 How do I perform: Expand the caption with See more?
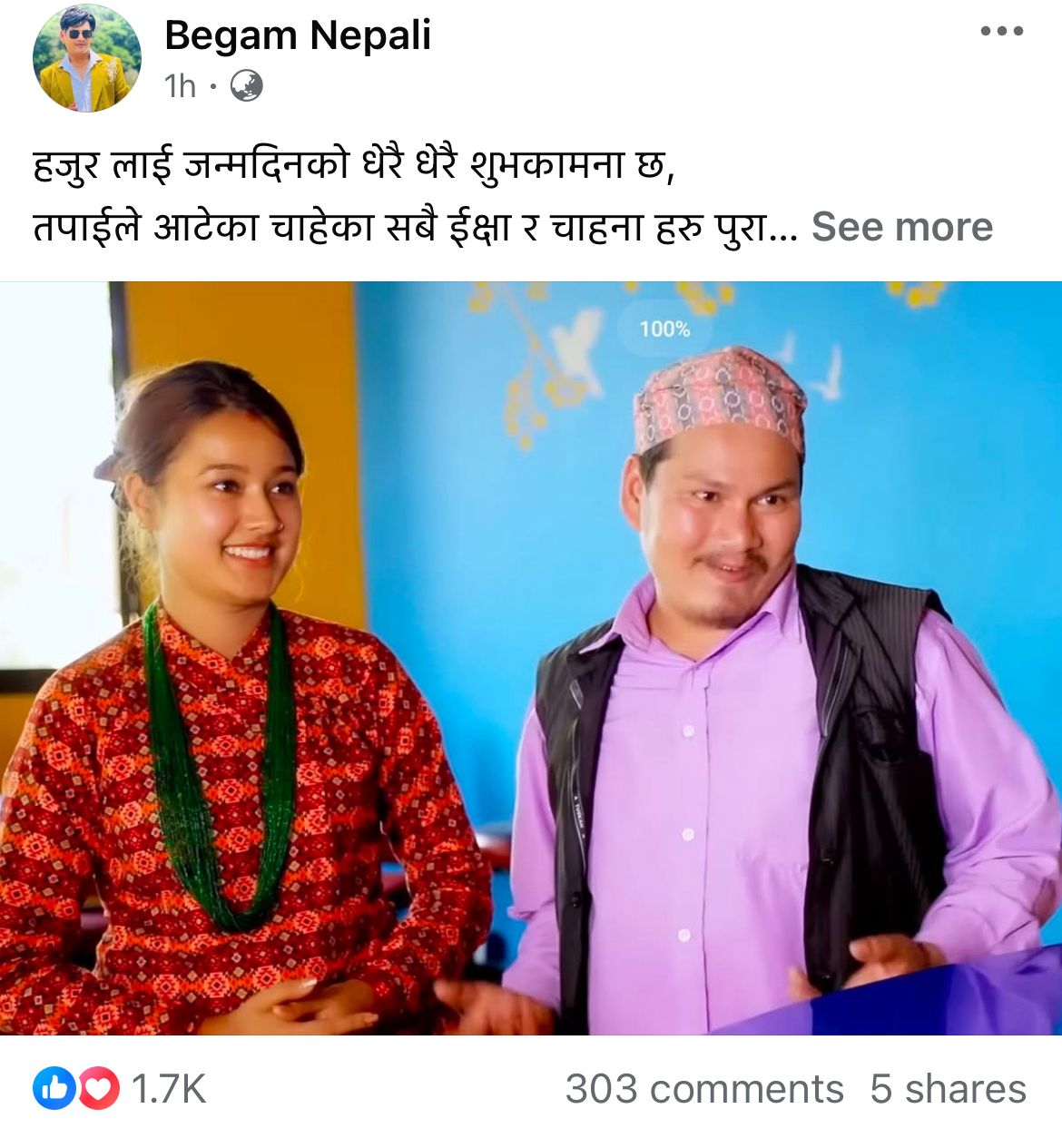(x=902, y=227)
